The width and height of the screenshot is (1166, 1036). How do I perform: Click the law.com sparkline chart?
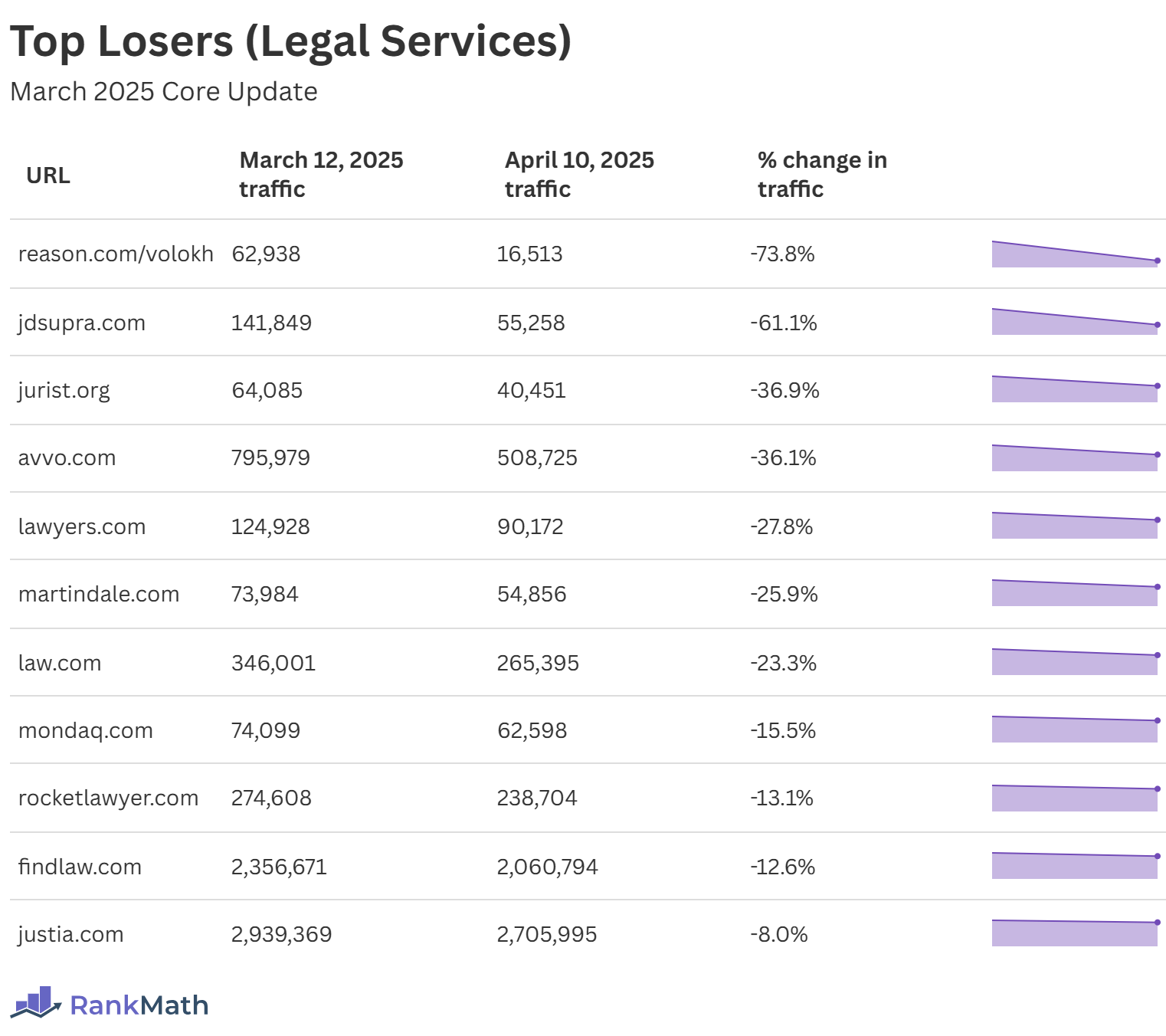(1076, 662)
